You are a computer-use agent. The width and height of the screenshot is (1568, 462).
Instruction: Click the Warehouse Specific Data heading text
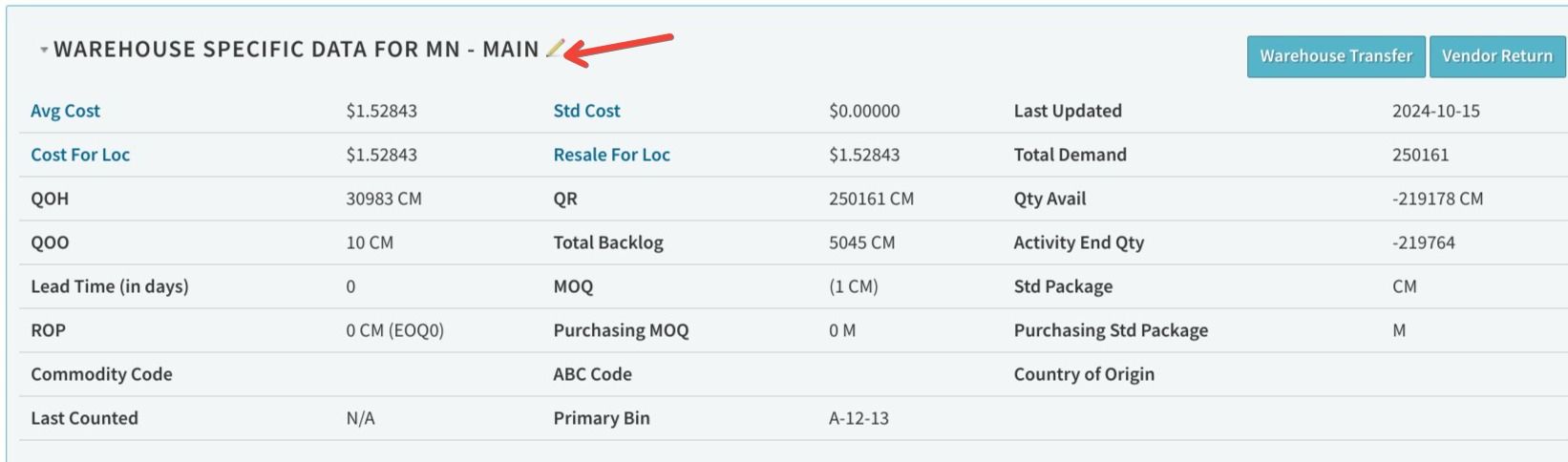[x=296, y=50]
